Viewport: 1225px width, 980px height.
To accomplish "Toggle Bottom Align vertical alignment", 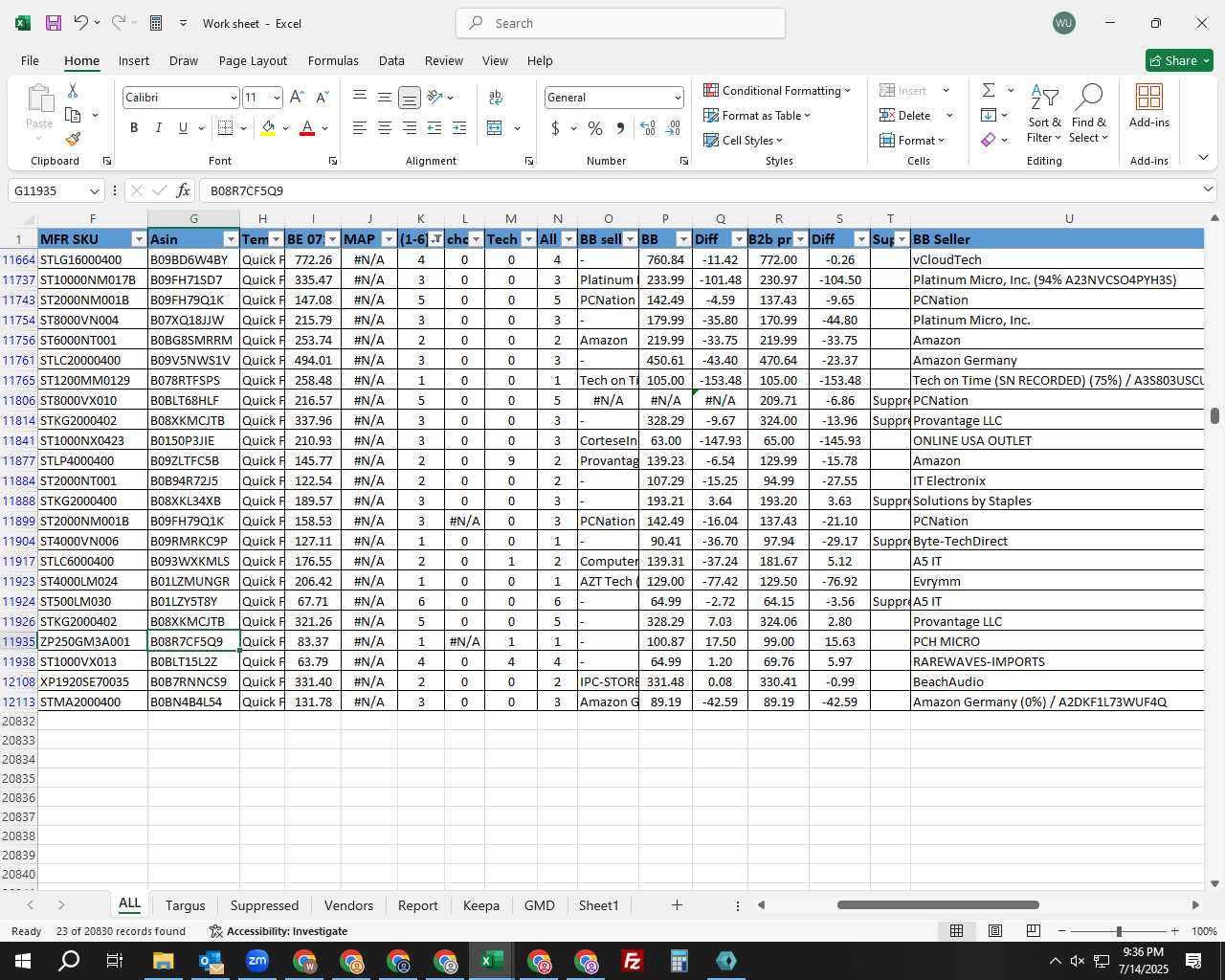I will coord(410,97).
